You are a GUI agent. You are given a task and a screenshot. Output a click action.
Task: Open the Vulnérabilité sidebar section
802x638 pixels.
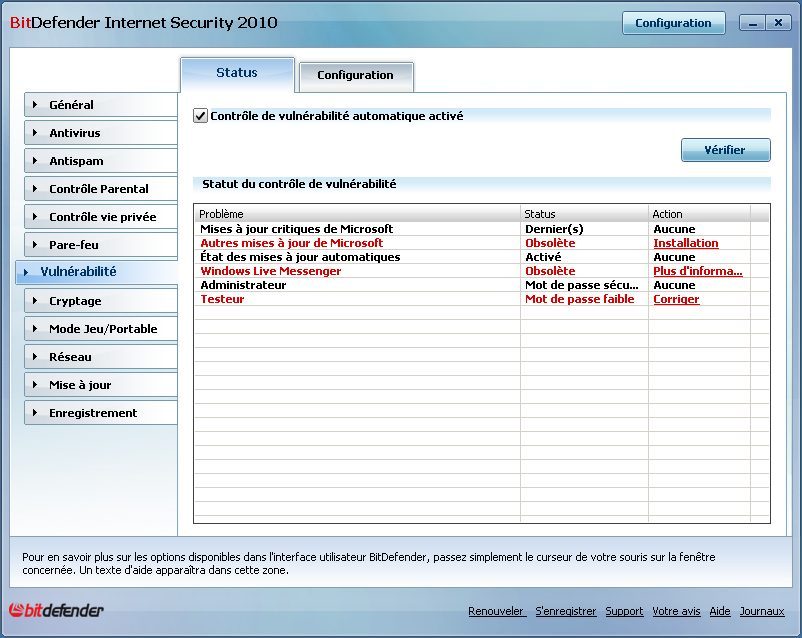(x=97, y=272)
